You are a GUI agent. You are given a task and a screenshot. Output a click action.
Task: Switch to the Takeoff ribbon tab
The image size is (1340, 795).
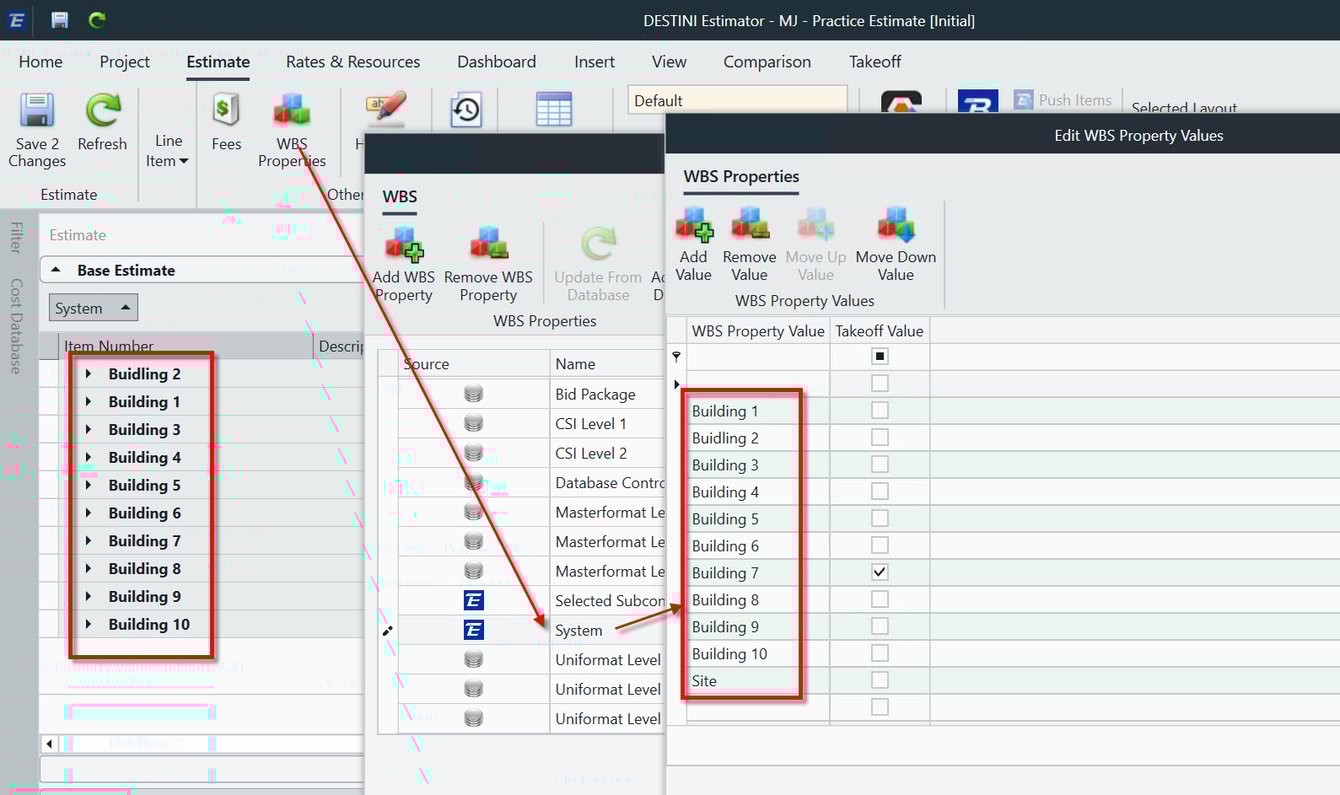click(x=874, y=61)
